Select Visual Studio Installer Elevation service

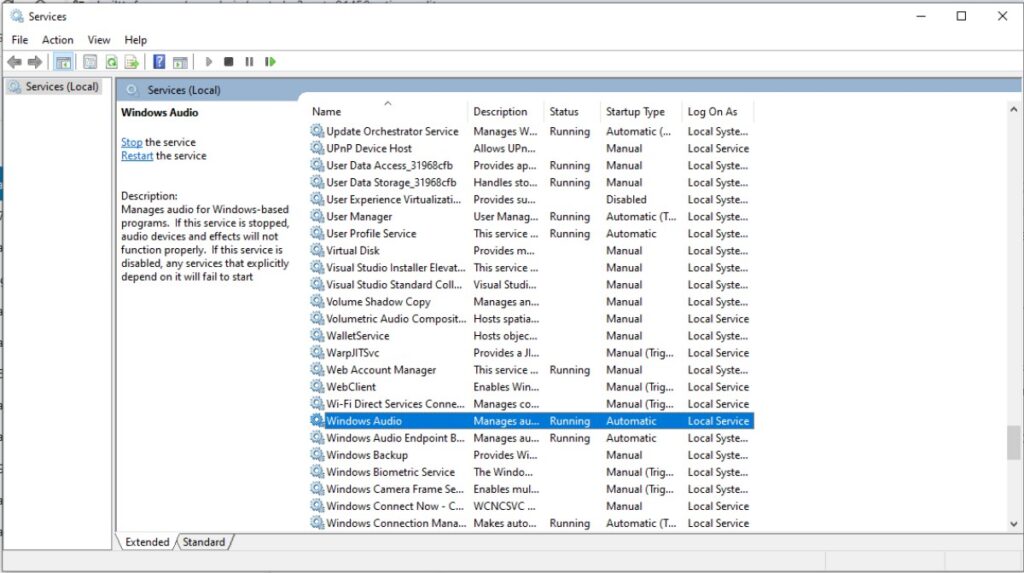pyautogui.click(x=531, y=267)
